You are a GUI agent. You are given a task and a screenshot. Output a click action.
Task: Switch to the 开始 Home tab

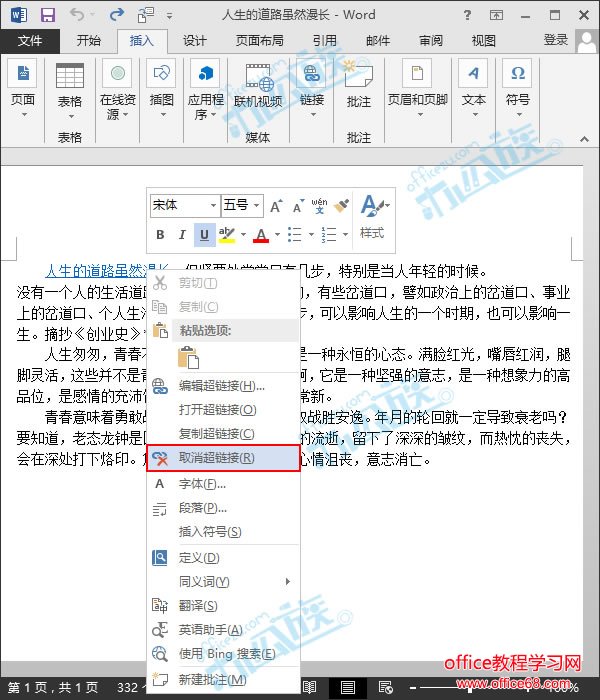point(88,41)
